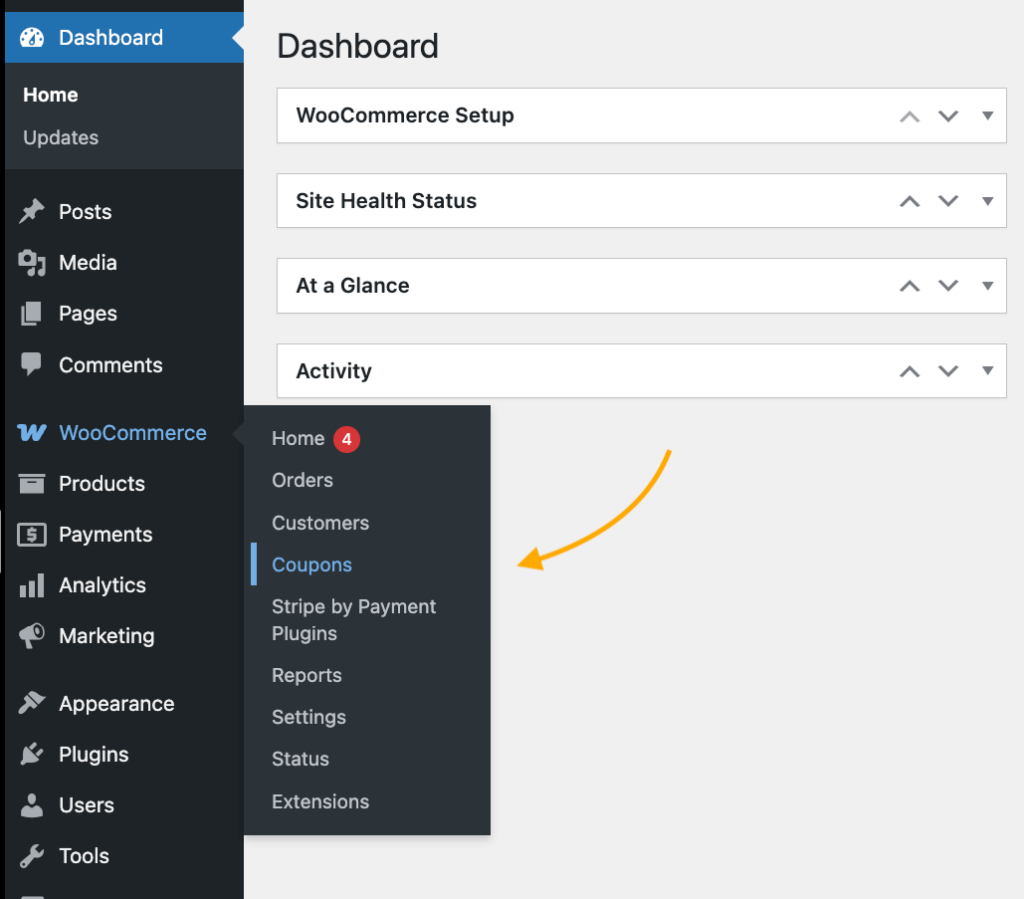Click the Products archive box icon
The image size is (1024, 899).
(32, 484)
